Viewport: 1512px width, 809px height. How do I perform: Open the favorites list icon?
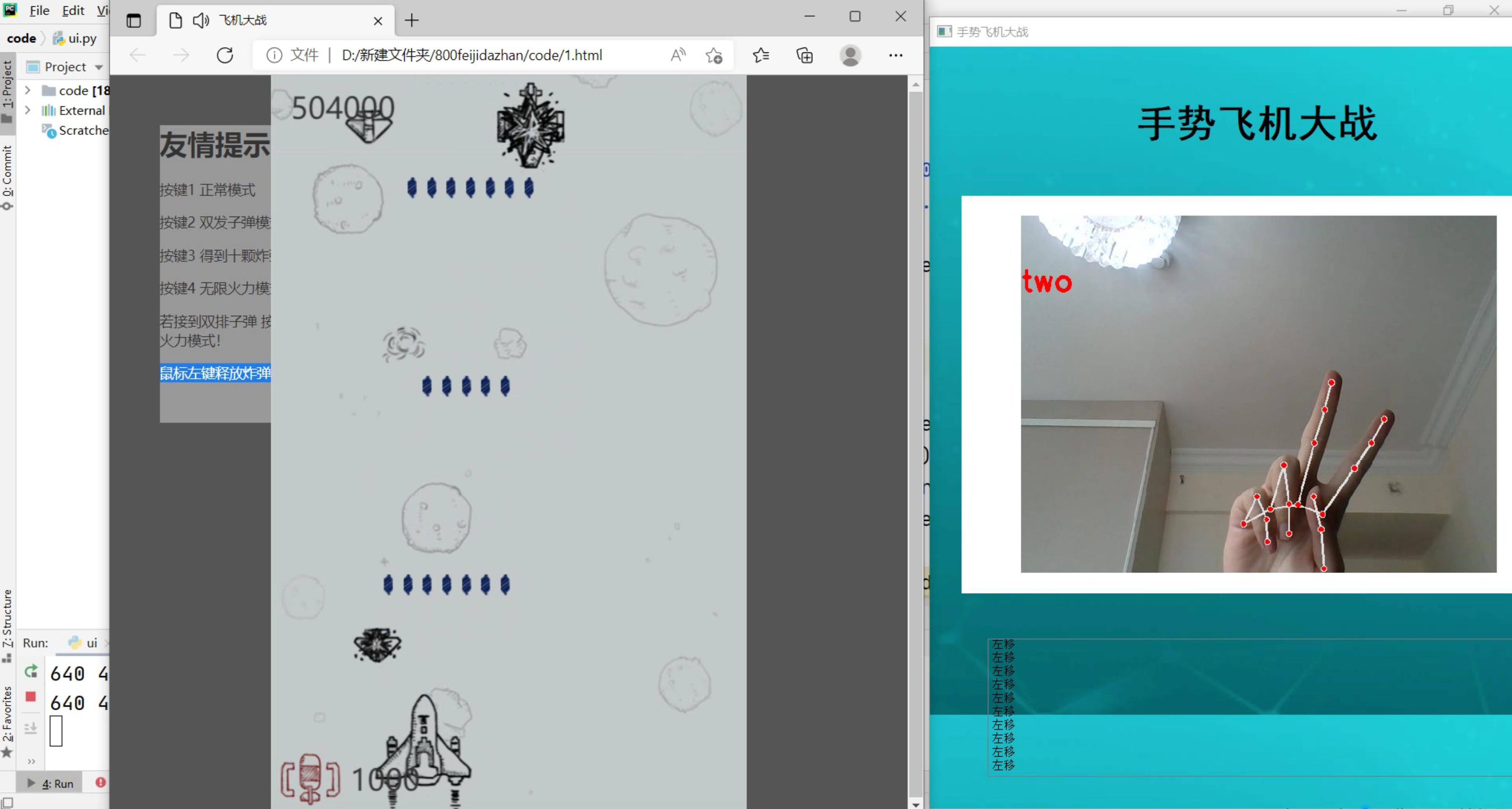(x=761, y=55)
